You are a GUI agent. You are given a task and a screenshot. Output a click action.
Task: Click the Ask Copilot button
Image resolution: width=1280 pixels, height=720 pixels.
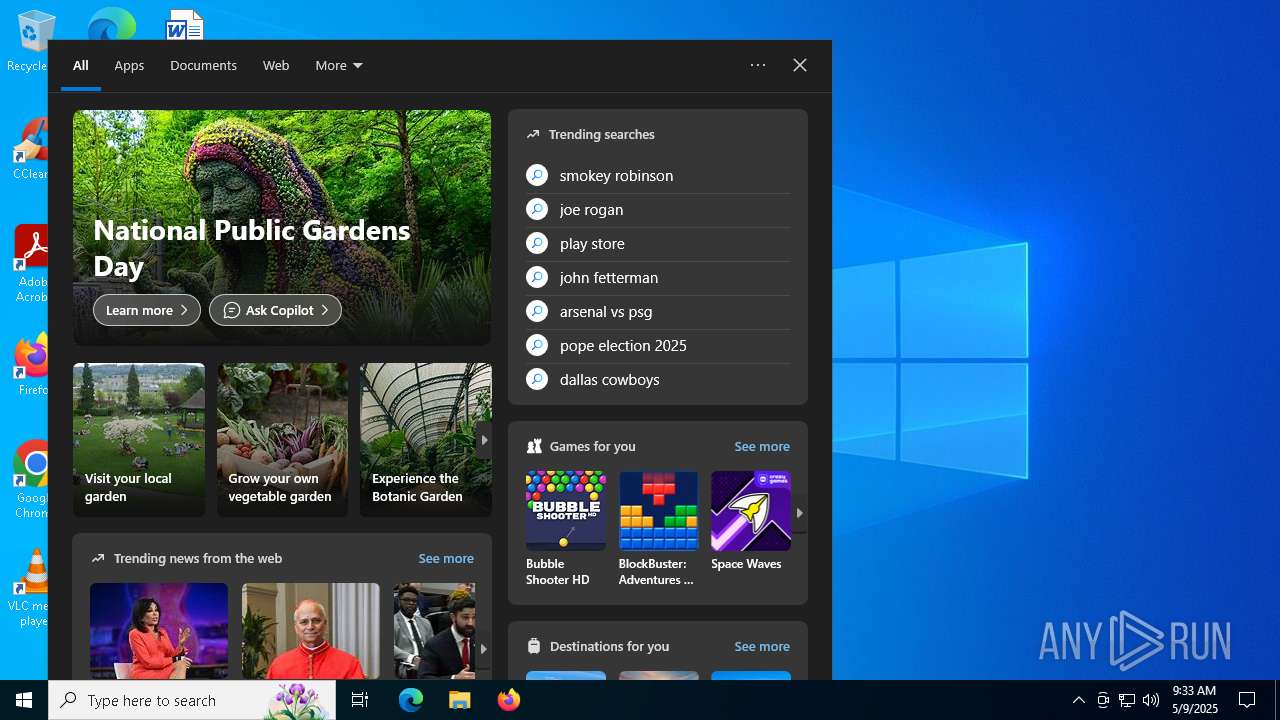275,310
